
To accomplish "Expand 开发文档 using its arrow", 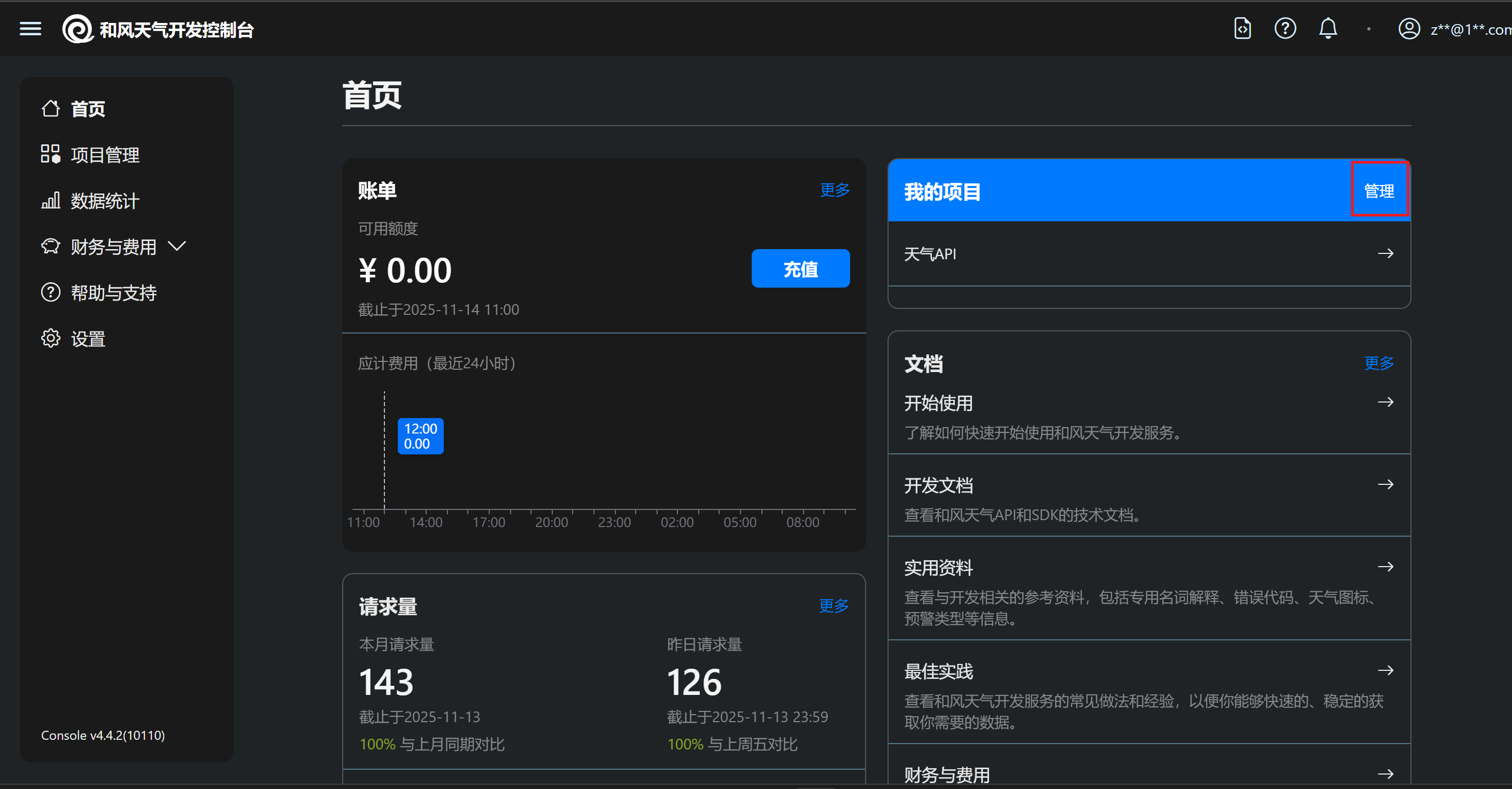I will (x=1386, y=484).
